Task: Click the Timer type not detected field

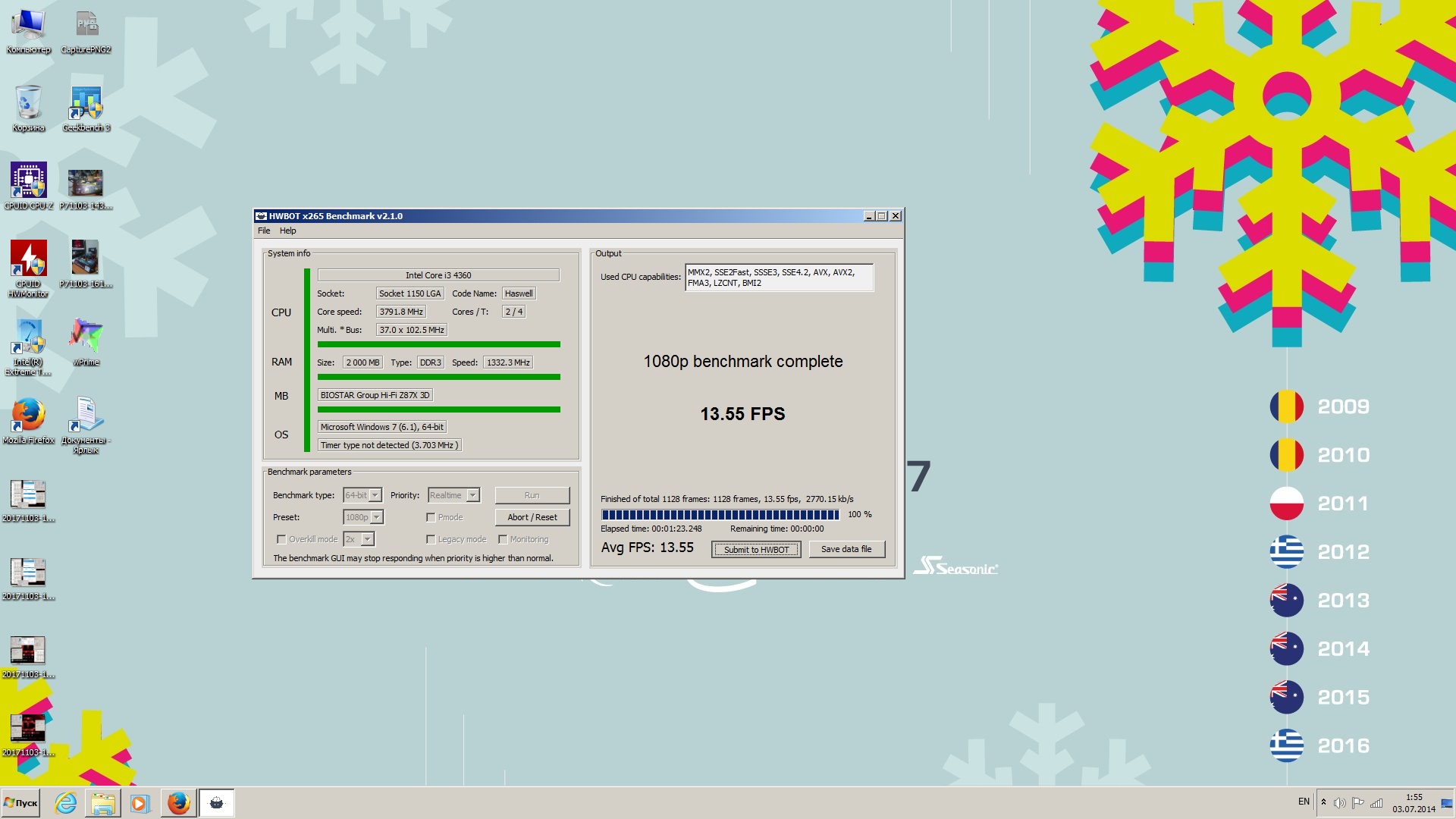Action: point(389,445)
